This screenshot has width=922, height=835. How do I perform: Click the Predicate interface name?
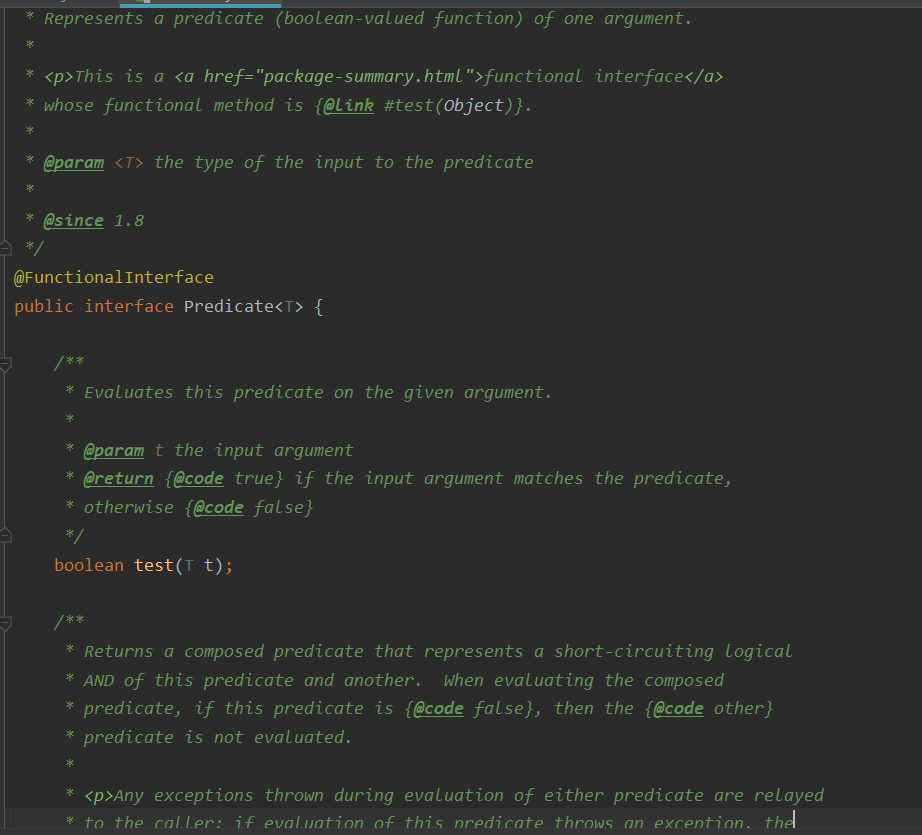click(x=228, y=306)
